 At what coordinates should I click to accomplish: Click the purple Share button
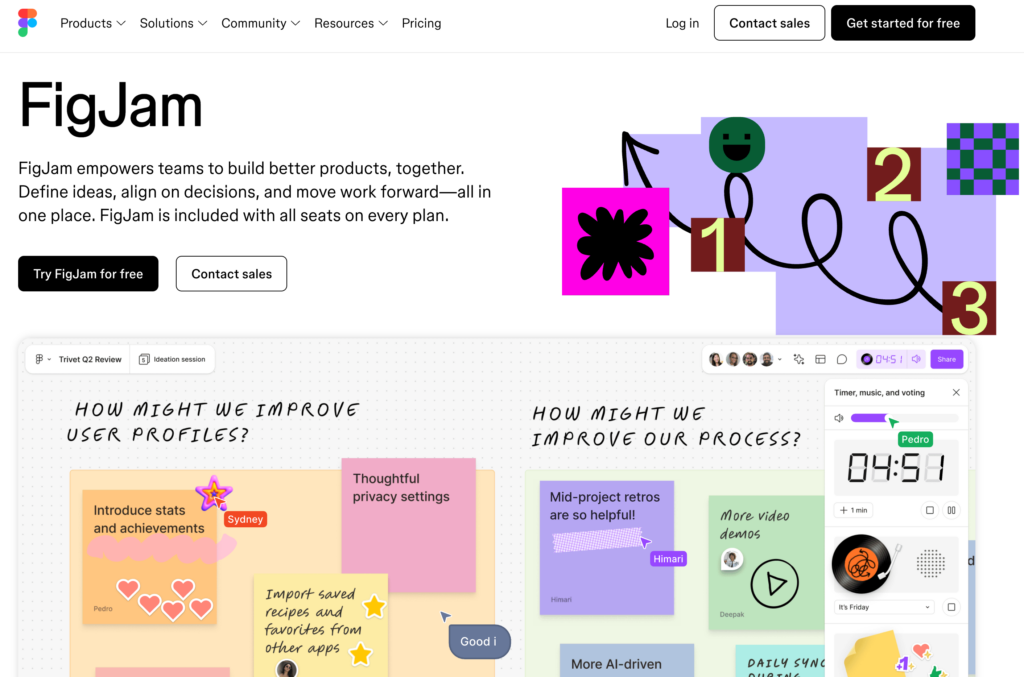(946, 359)
